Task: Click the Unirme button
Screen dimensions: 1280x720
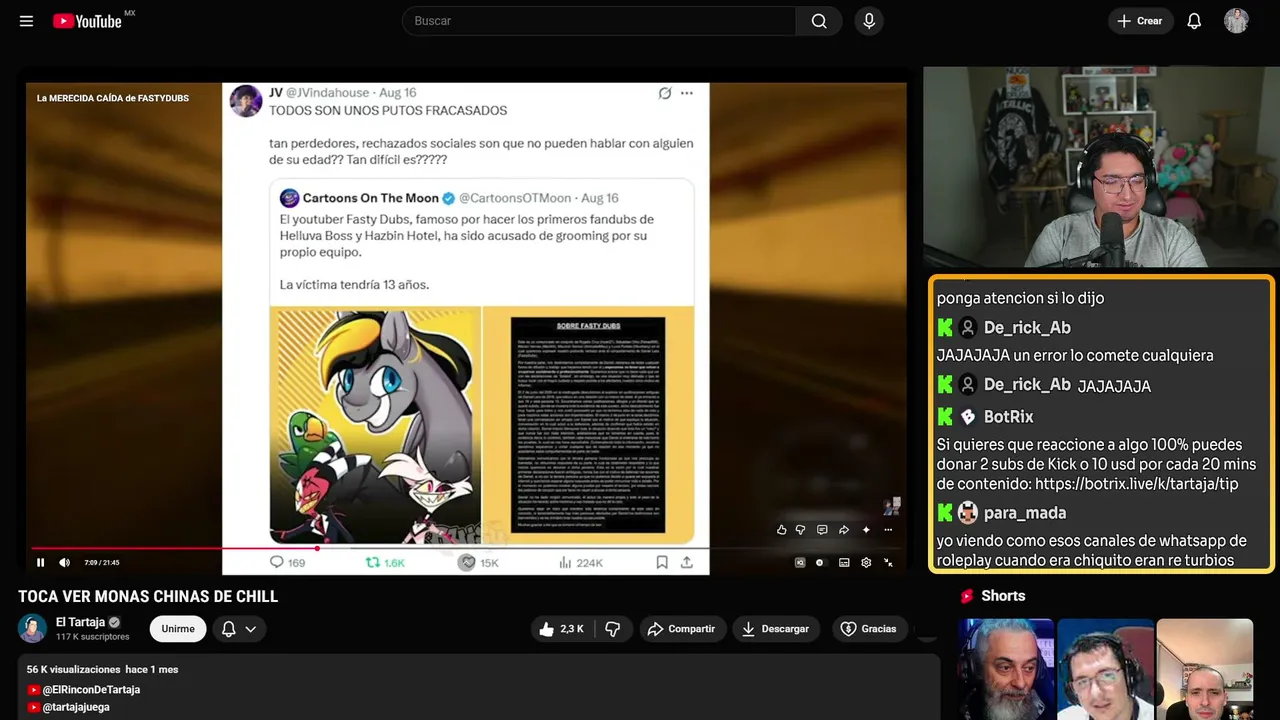Action: coord(178,629)
